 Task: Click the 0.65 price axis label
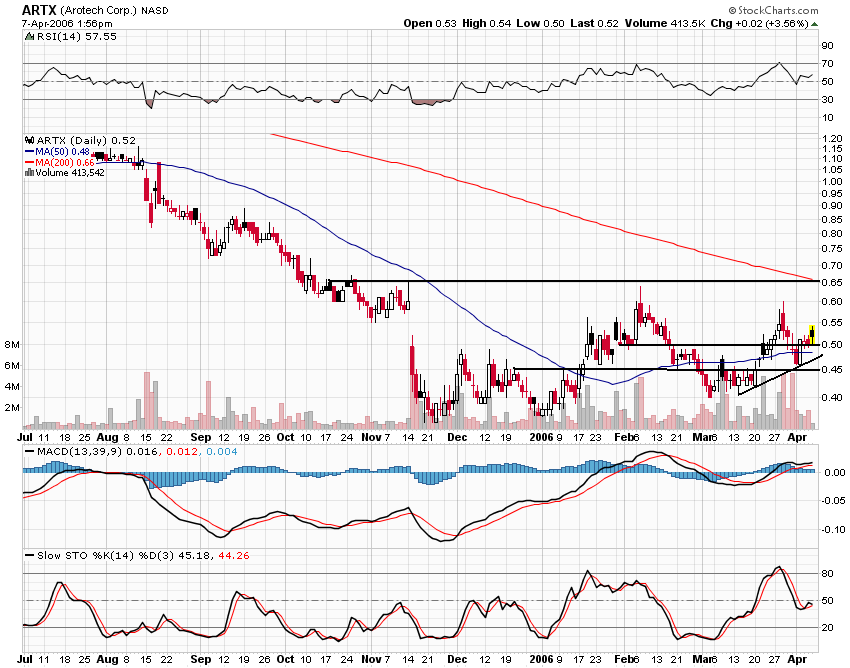pyautogui.click(x=832, y=282)
